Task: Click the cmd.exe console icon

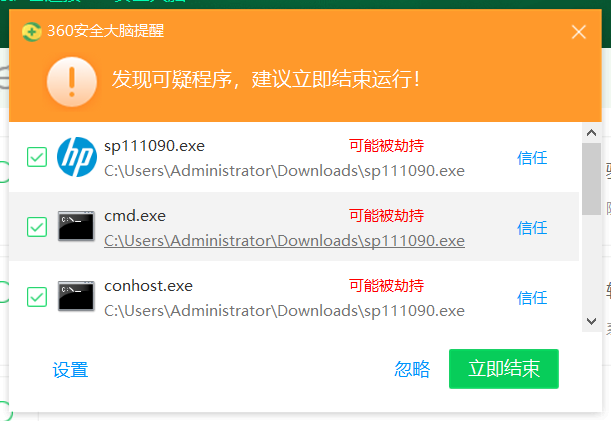Action: (x=76, y=226)
